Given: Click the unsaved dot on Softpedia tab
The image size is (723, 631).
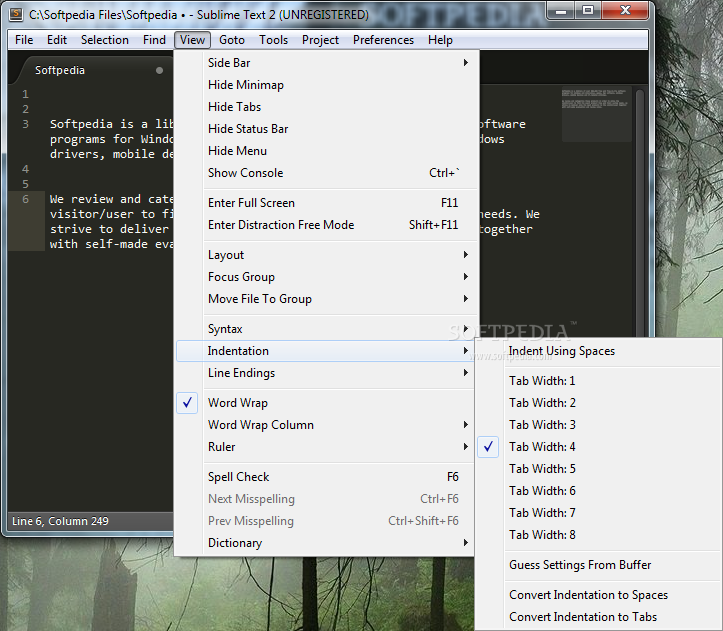Looking at the screenshot, I should pos(159,71).
